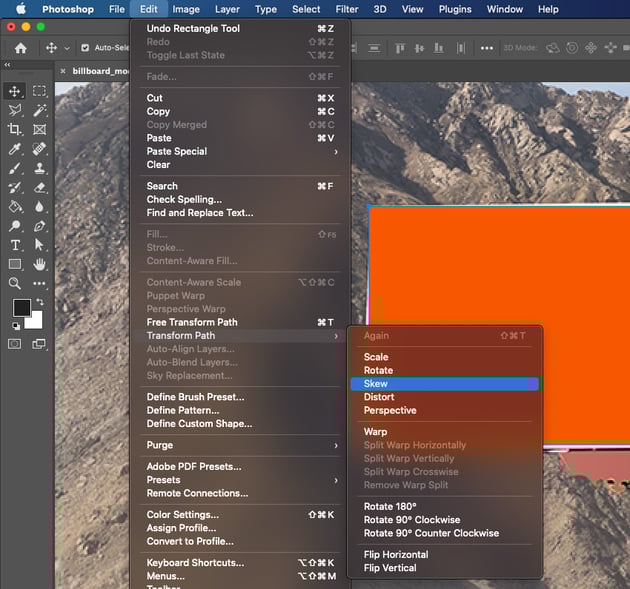
Task: Toggle Quick Mask mode
Action: tap(15, 344)
